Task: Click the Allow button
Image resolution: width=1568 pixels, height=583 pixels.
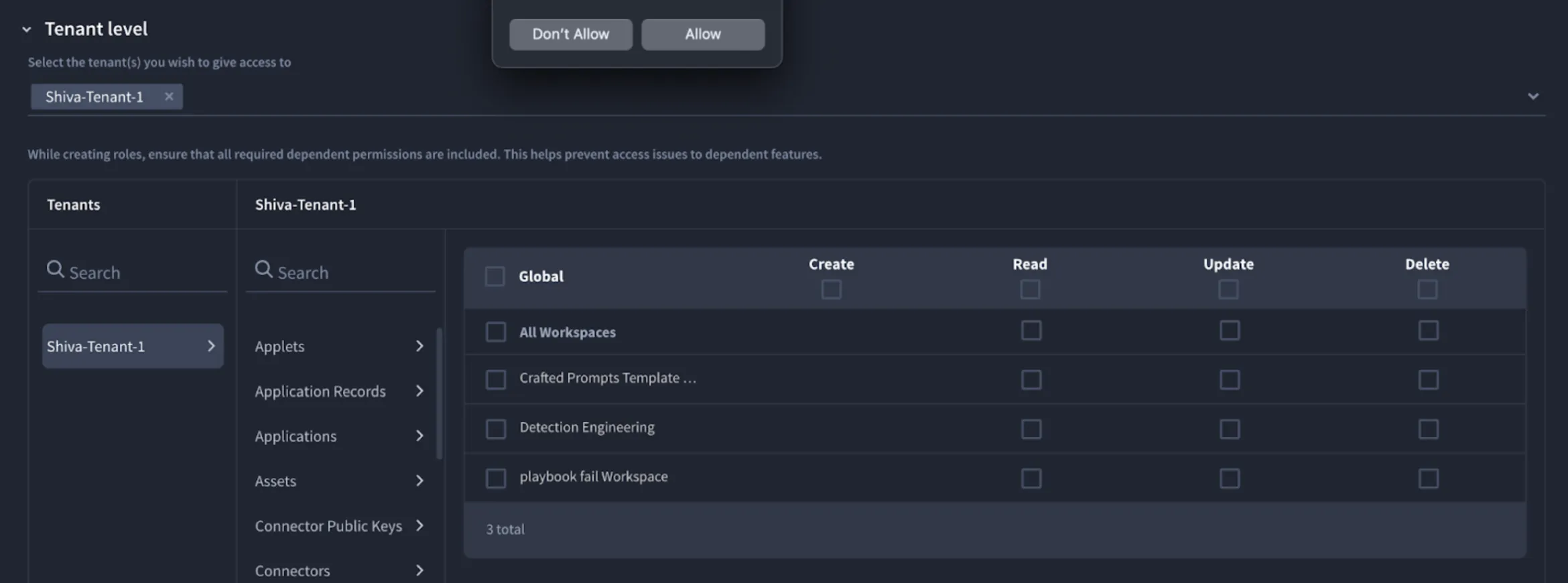Action: (x=703, y=34)
